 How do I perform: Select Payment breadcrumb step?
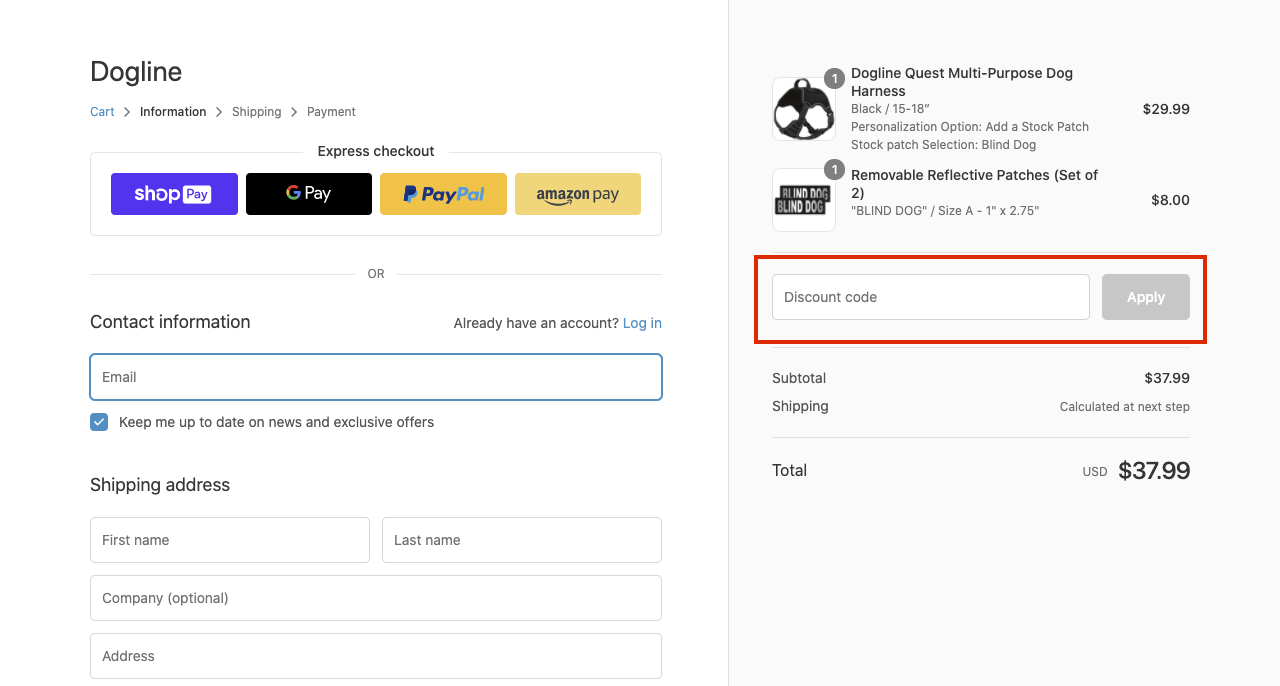pos(331,112)
